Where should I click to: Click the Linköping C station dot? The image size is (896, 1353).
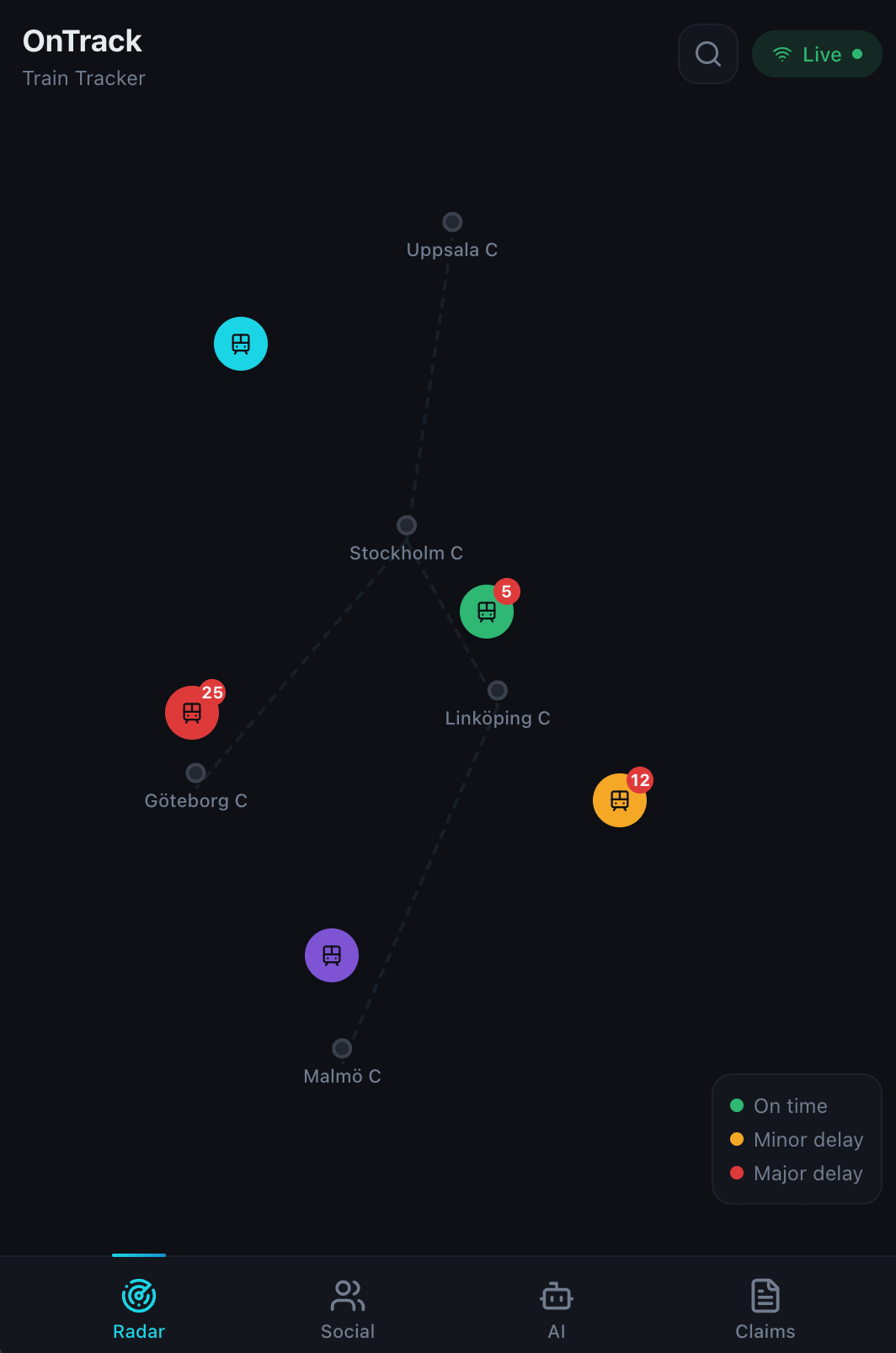498,690
